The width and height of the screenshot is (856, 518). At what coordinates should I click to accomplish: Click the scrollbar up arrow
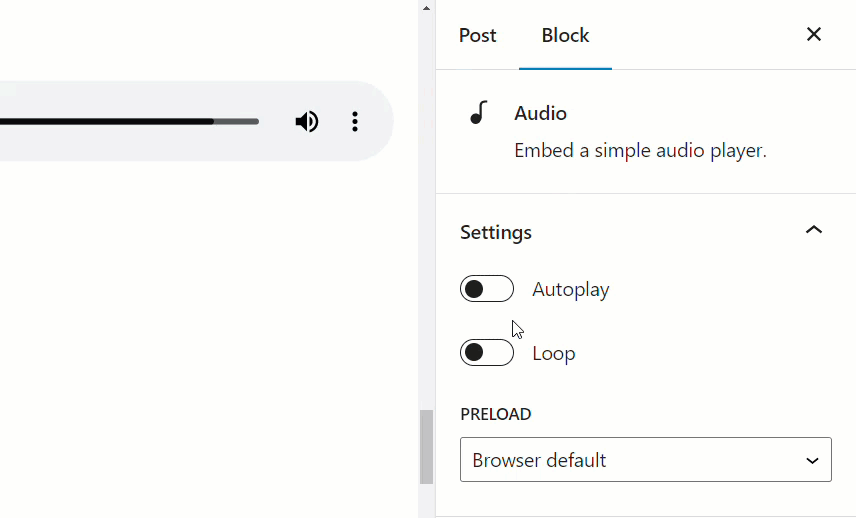426,8
